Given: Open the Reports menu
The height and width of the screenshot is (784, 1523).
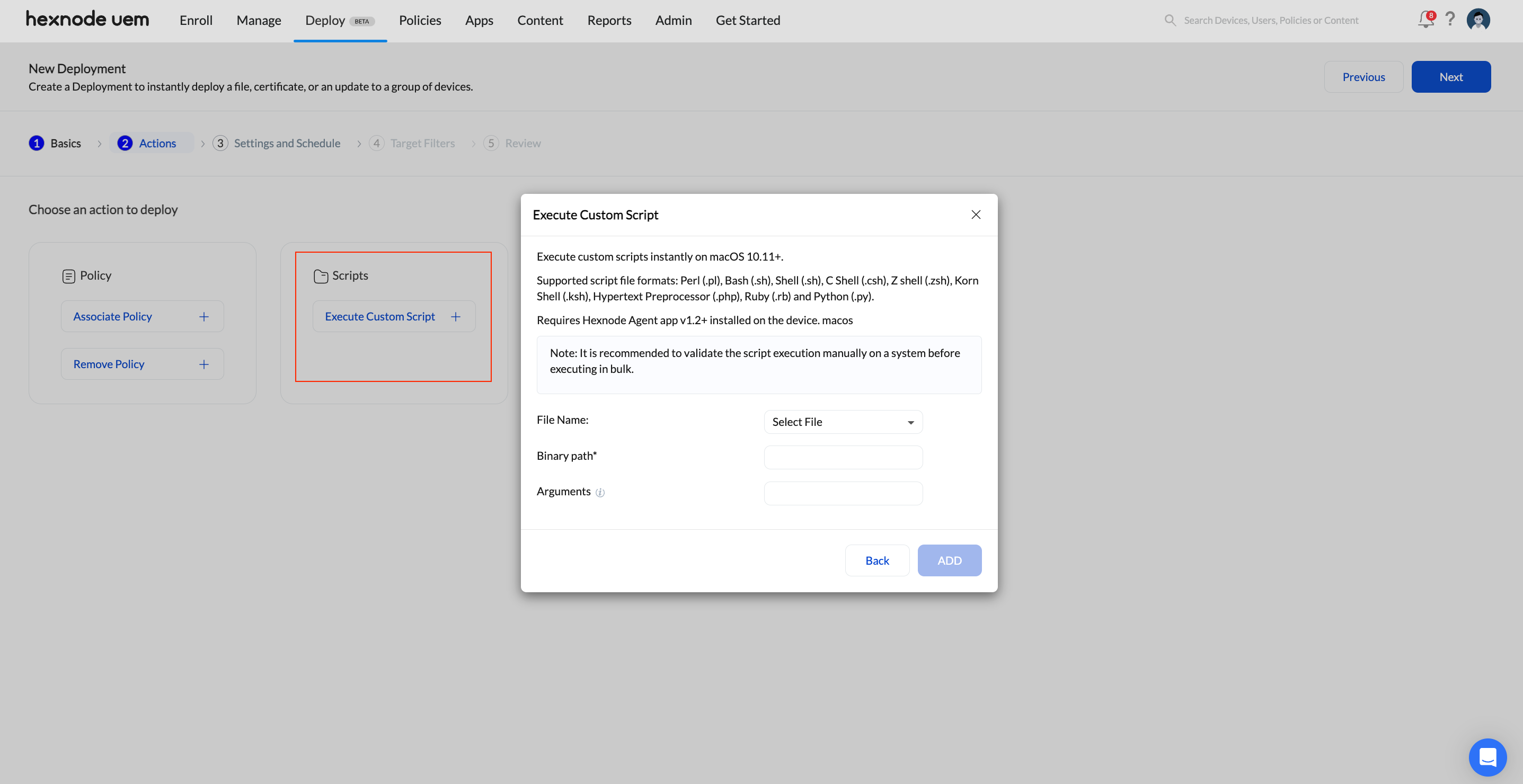Looking at the screenshot, I should [x=609, y=20].
